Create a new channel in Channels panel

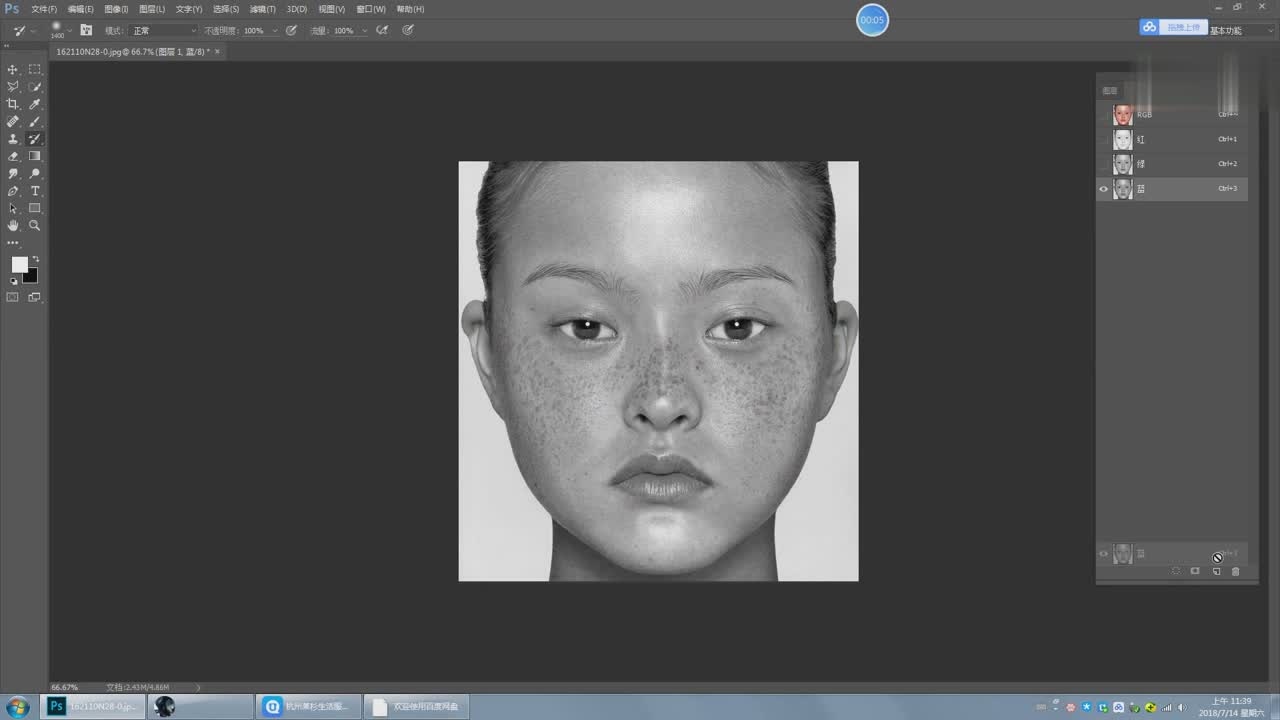point(1216,571)
